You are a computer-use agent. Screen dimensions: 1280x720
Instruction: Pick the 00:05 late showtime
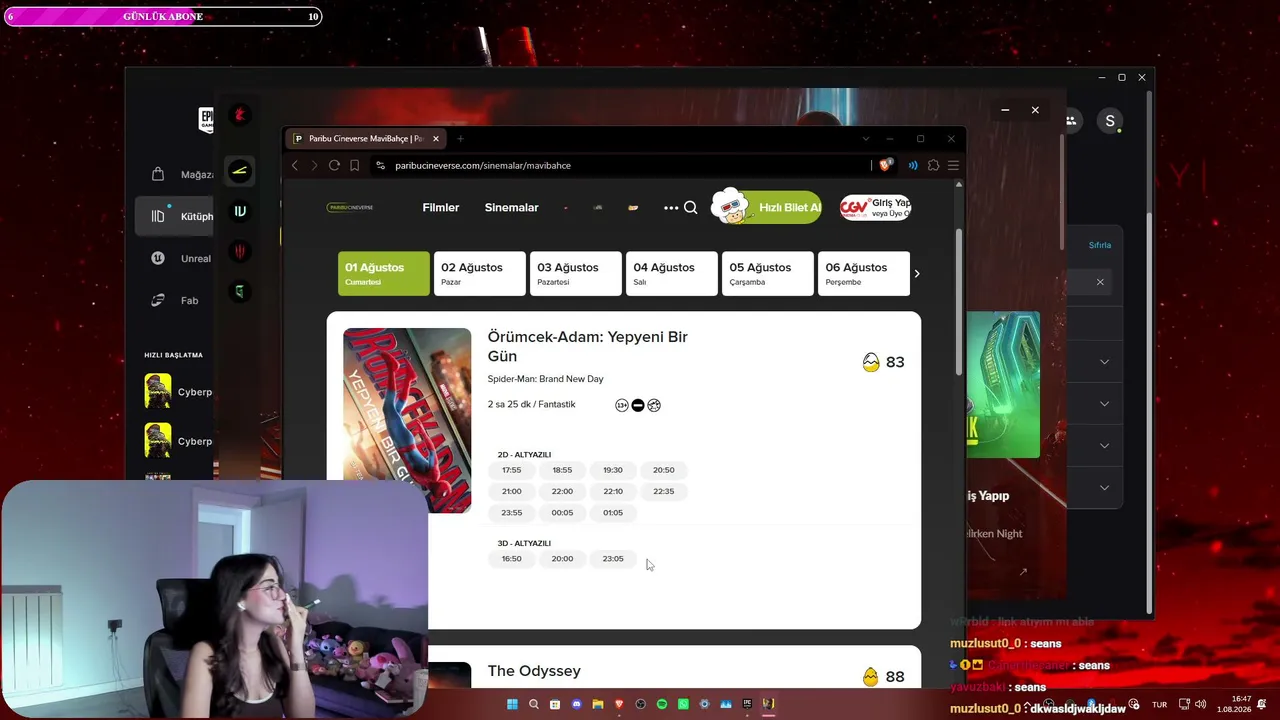562,513
